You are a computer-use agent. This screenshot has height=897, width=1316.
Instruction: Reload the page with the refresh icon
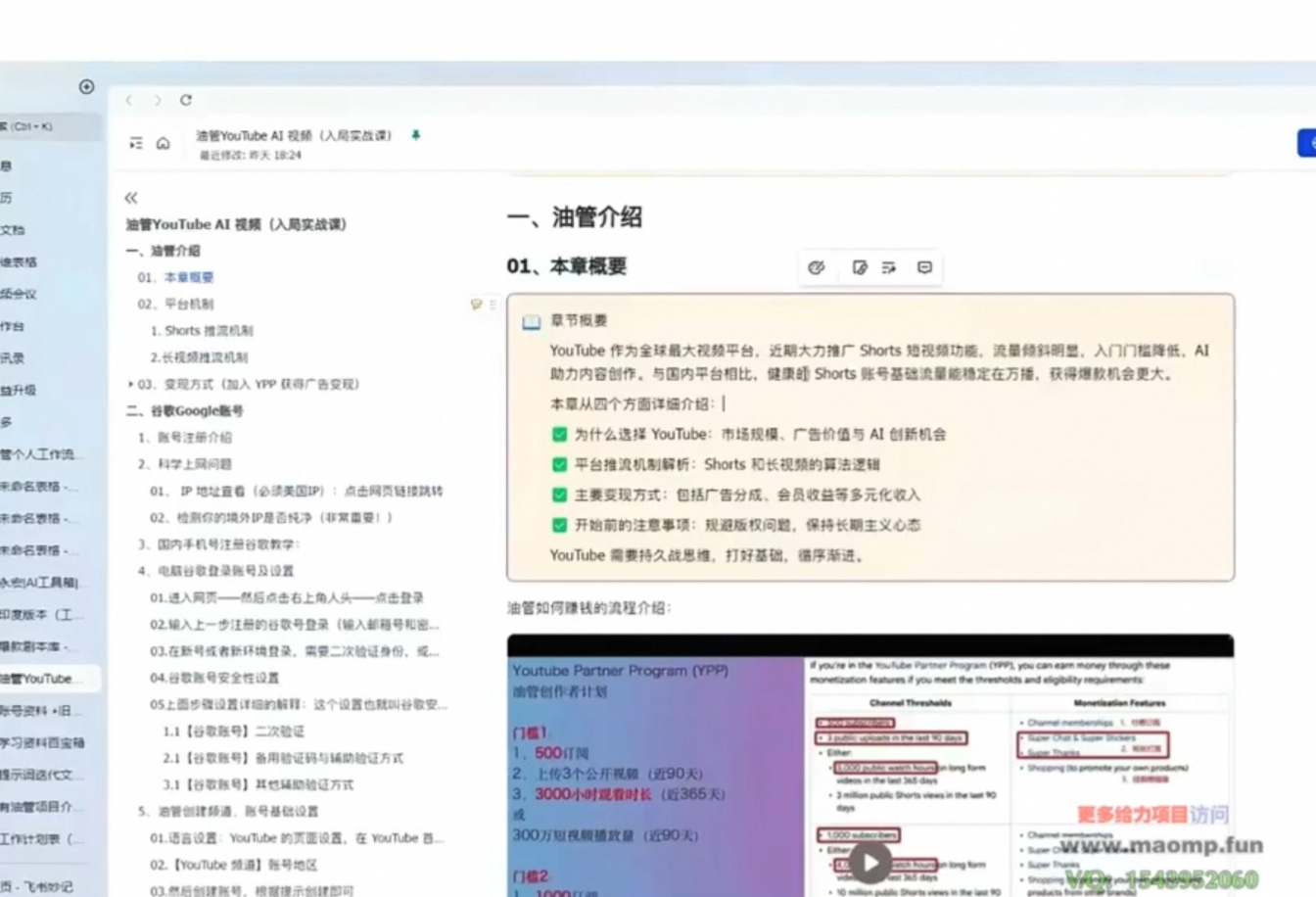coord(186,100)
